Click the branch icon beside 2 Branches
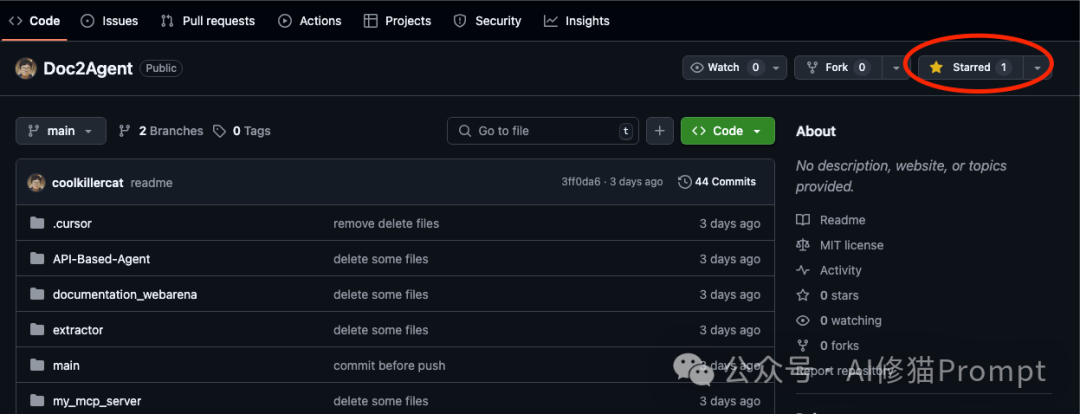 pos(125,131)
